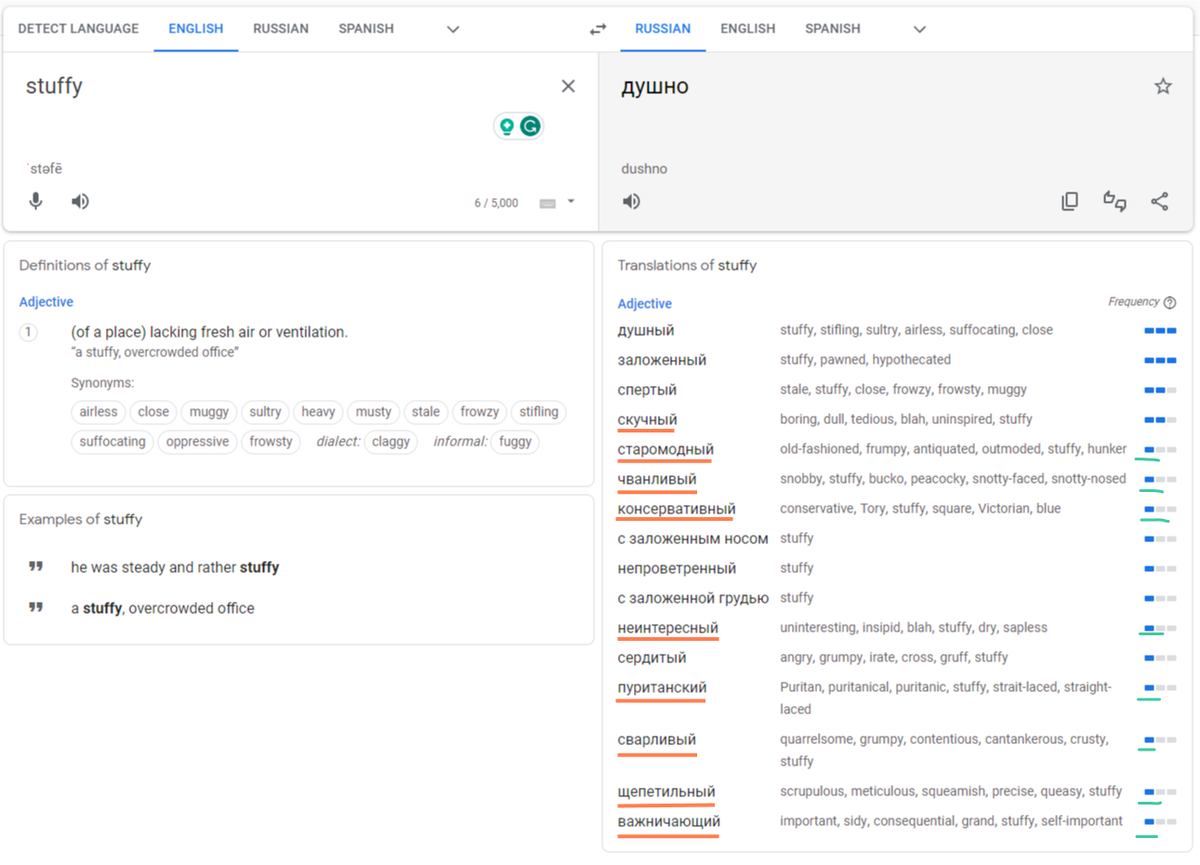
Task: Click translation 'чванливый' in the list
Action: [x=657, y=480]
